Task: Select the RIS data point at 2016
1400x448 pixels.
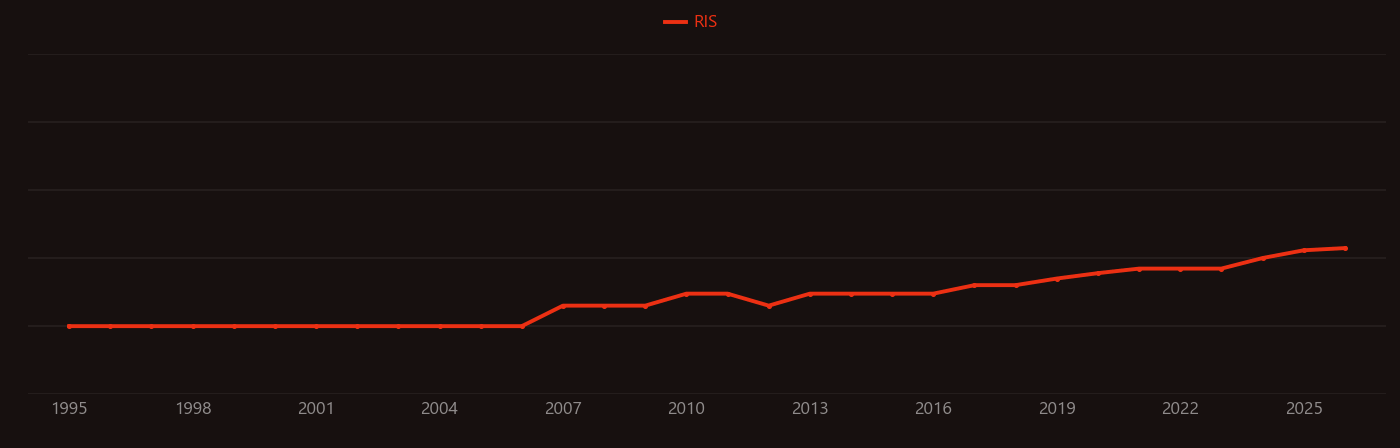Action: 934,294
